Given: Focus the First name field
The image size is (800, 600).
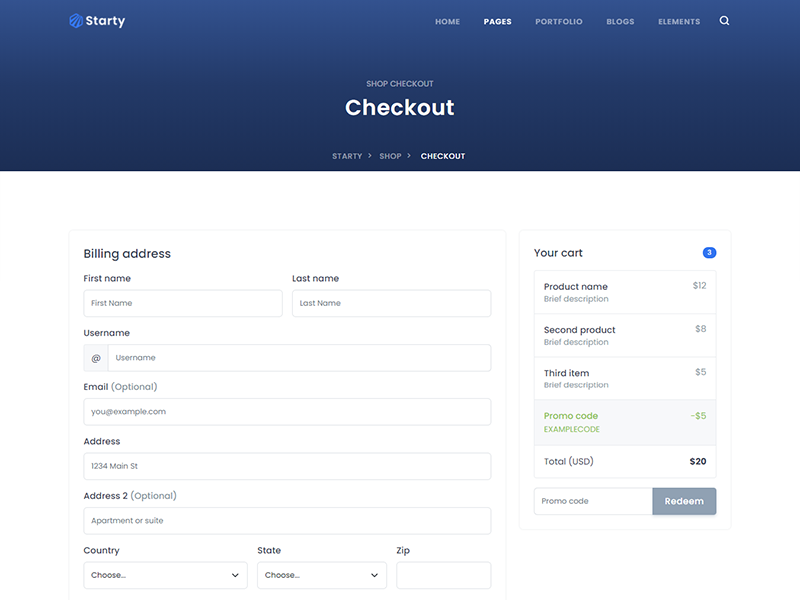Looking at the screenshot, I should [183, 303].
